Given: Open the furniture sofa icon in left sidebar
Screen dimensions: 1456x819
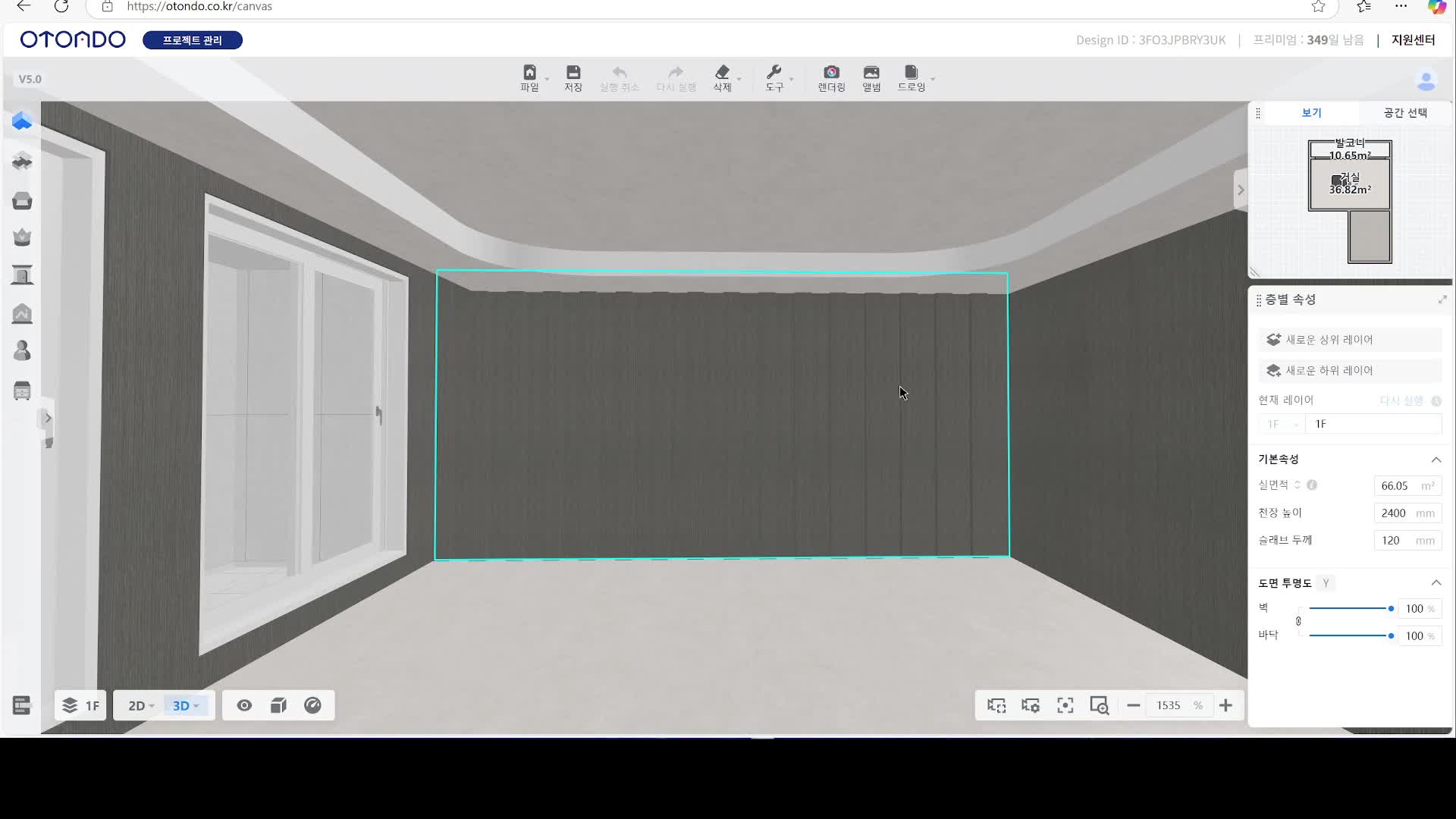Looking at the screenshot, I should pyautogui.click(x=22, y=201).
